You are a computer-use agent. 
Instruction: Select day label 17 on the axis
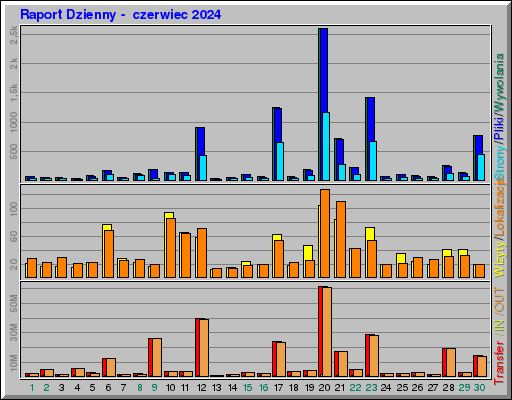click(278, 388)
